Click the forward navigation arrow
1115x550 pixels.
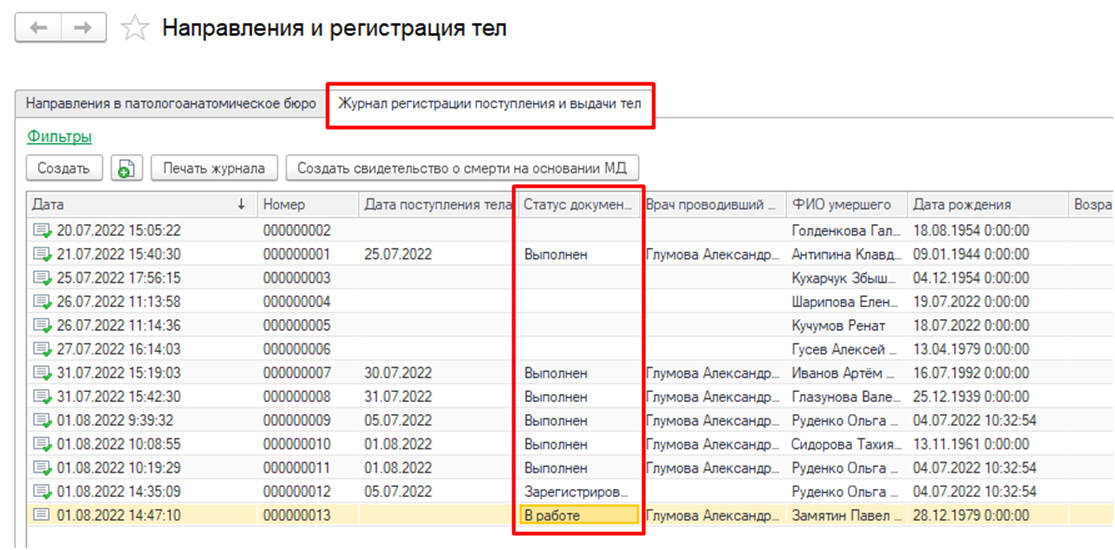pyautogui.click(x=84, y=28)
